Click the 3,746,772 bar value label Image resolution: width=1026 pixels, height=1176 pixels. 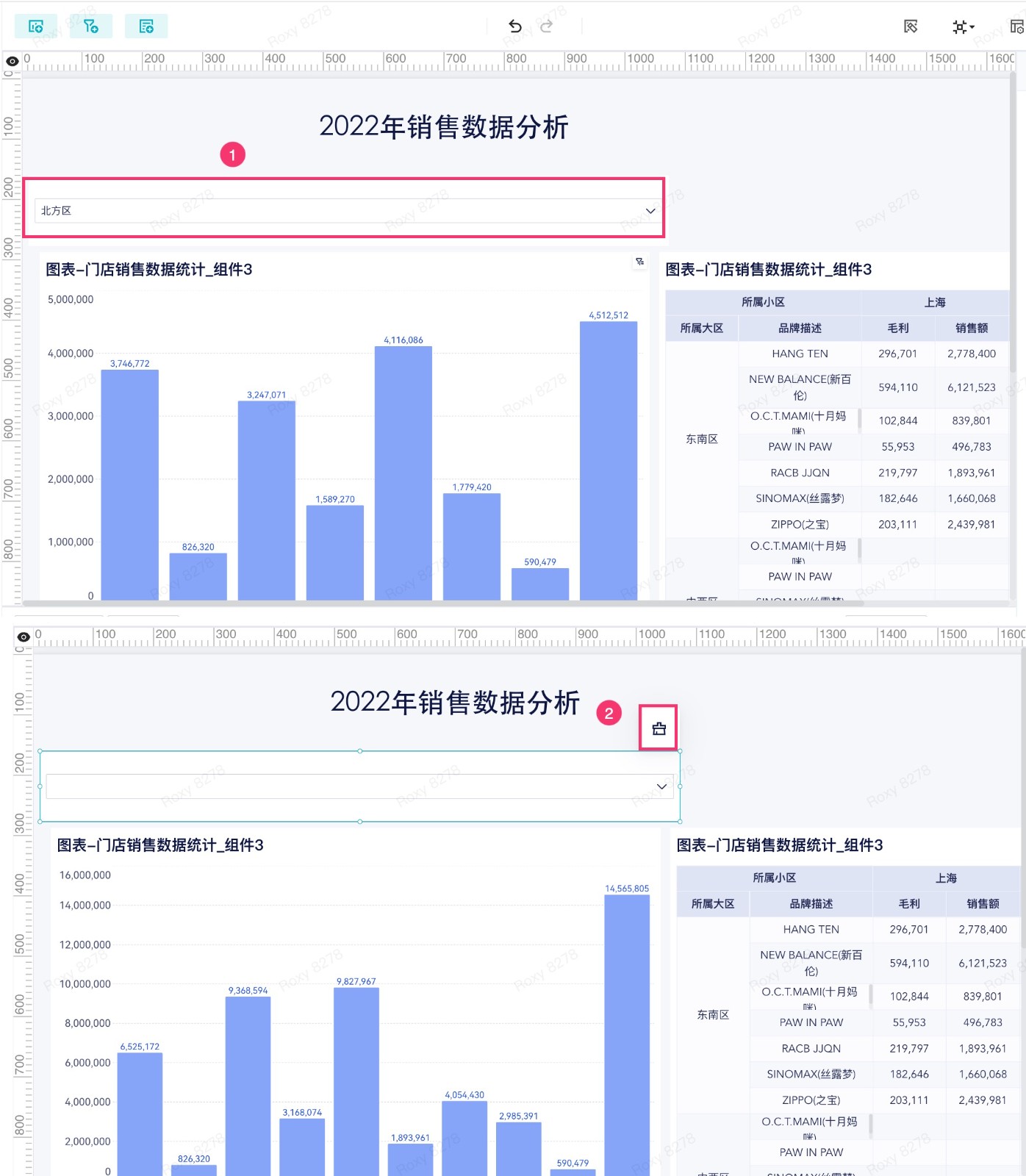coord(129,364)
